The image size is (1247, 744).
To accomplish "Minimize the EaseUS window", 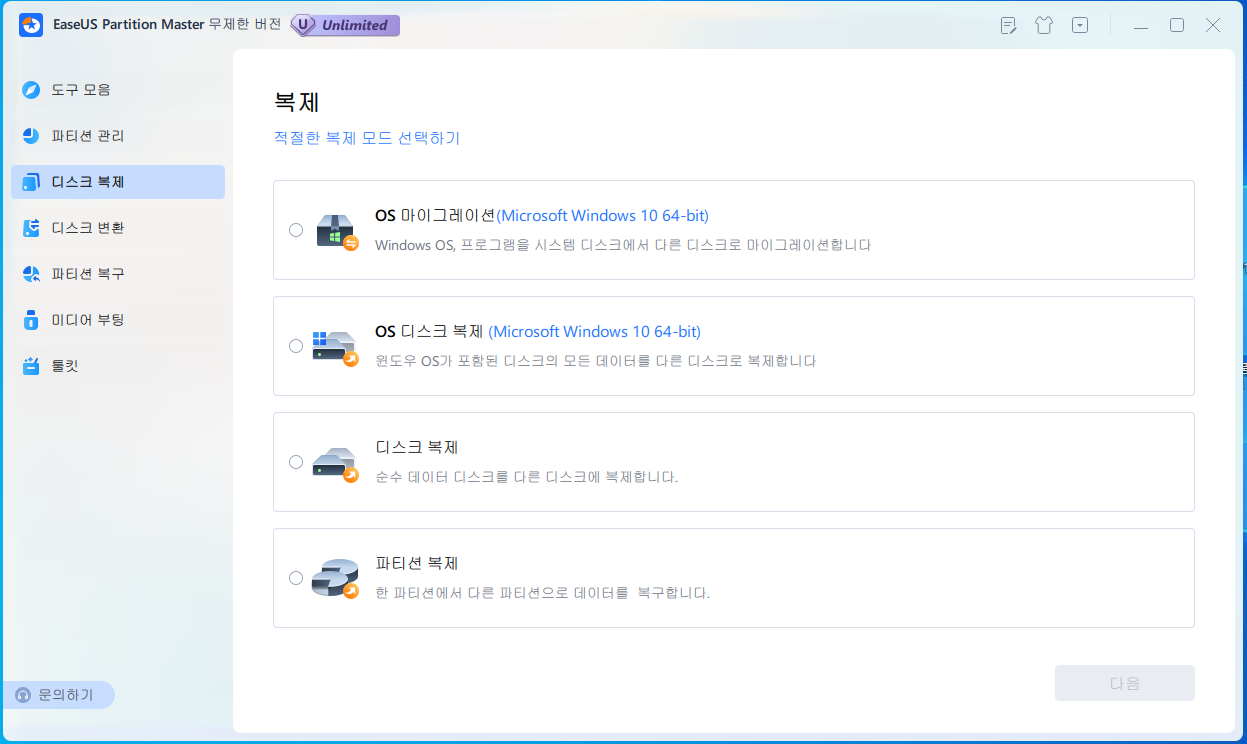I will [x=1140, y=26].
